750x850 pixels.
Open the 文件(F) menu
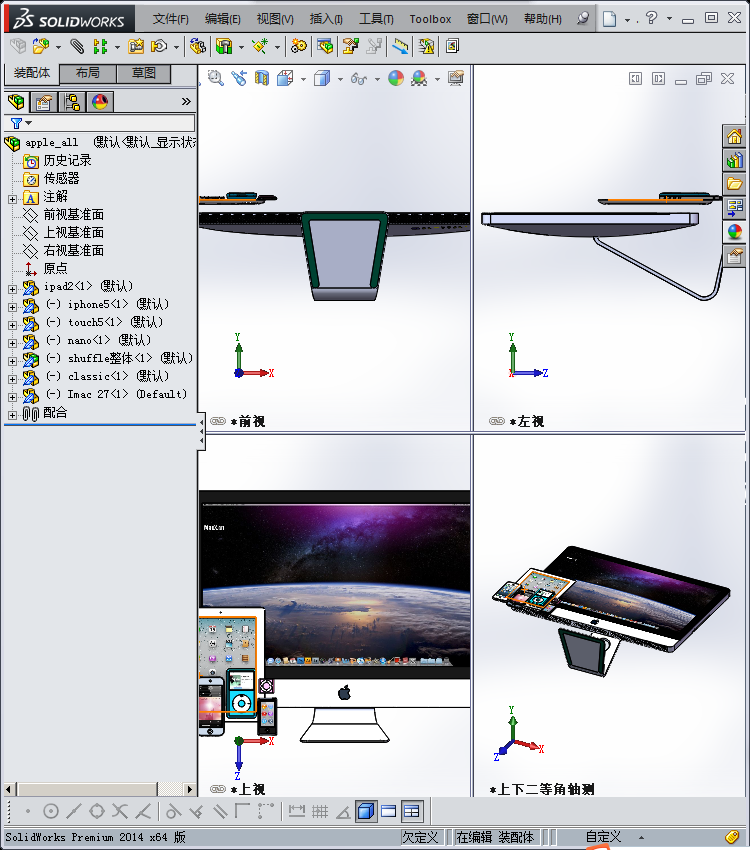(x=171, y=19)
